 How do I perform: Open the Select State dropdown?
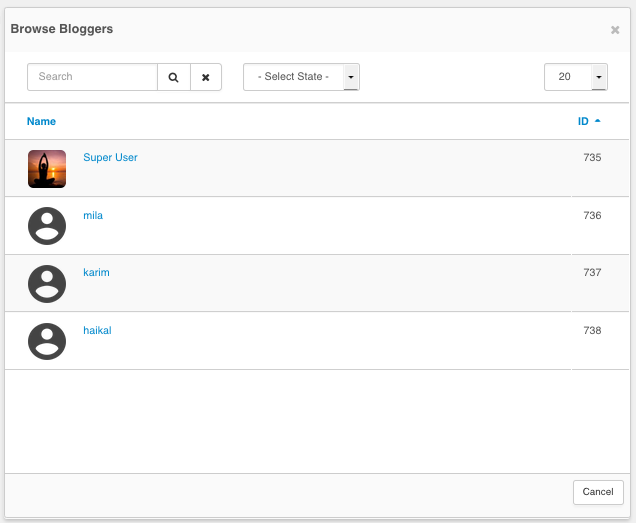tap(301, 77)
